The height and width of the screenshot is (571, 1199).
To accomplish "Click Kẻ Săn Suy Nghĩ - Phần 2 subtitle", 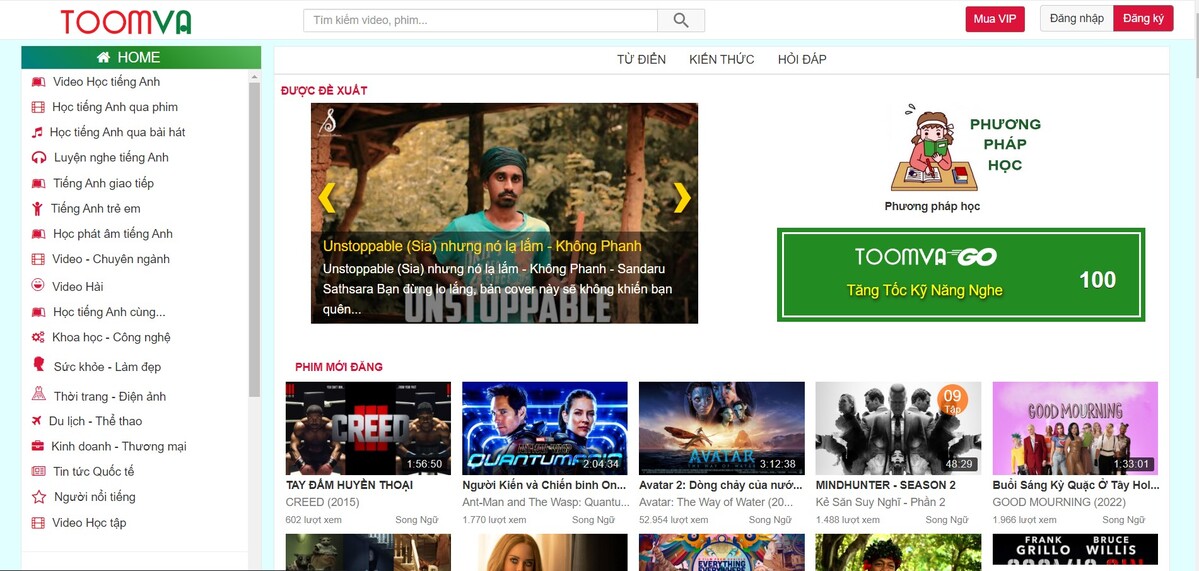I will coord(881,502).
